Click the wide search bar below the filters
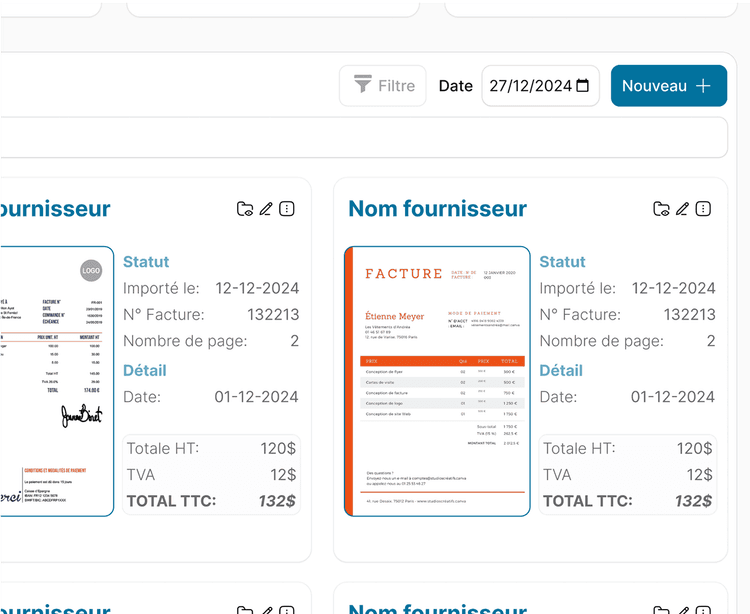This screenshot has width=750, height=614. (364, 137)
